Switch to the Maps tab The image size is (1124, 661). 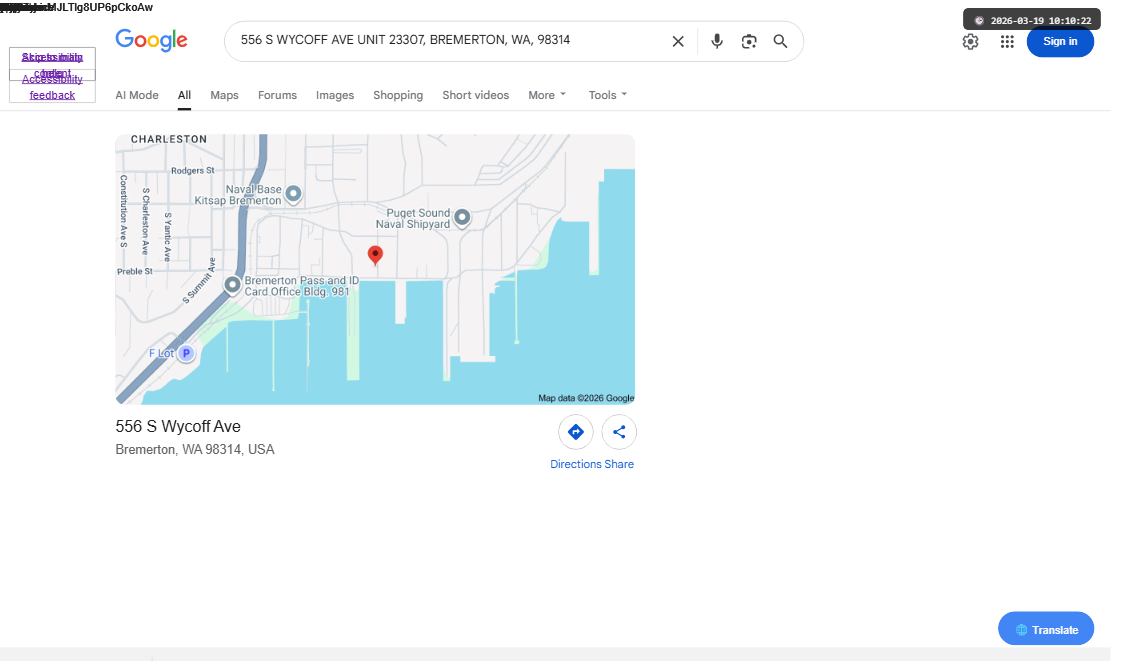click(224, 95)
